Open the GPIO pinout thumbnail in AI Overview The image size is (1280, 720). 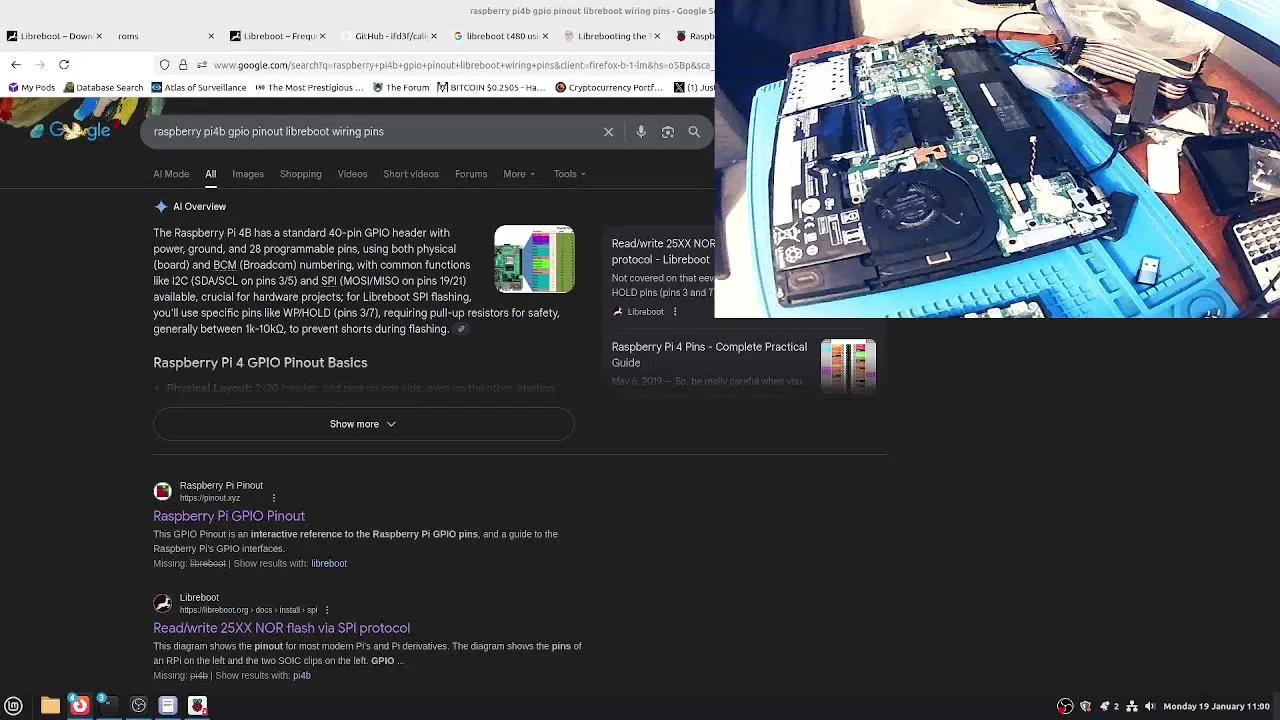(x=534, y=259)
